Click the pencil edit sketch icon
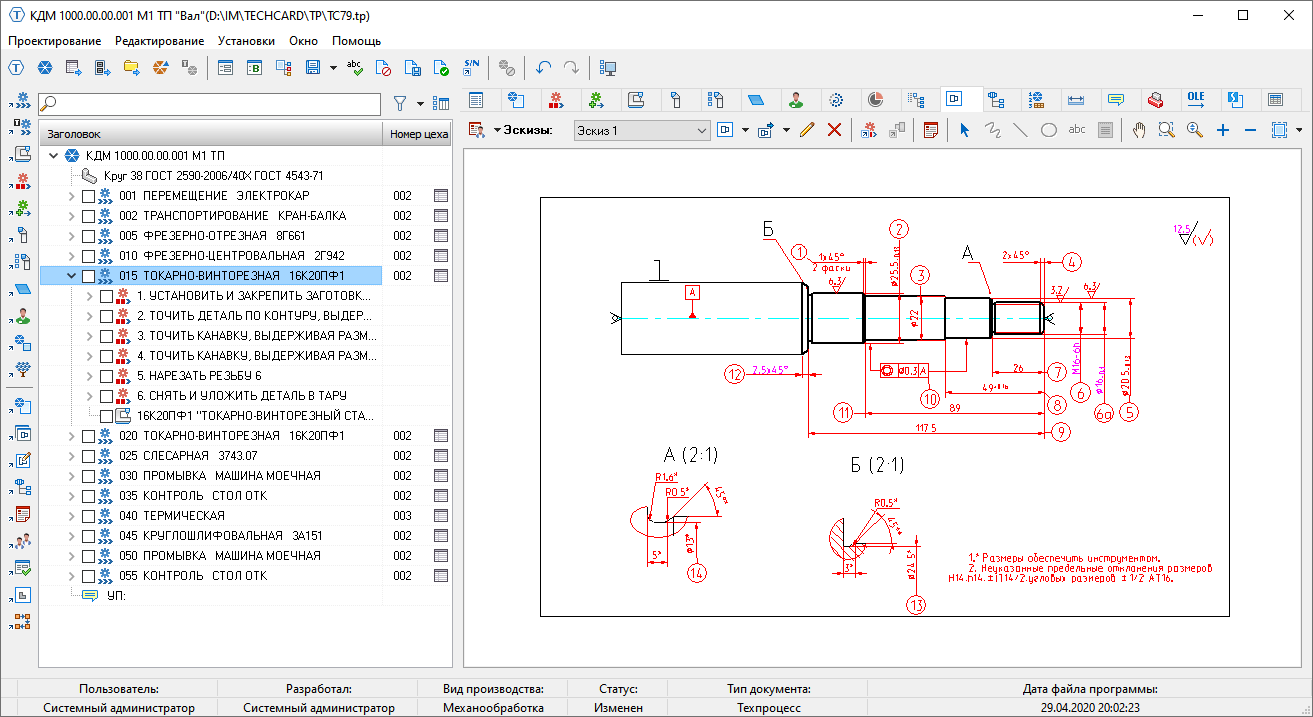 coord(808,130)
